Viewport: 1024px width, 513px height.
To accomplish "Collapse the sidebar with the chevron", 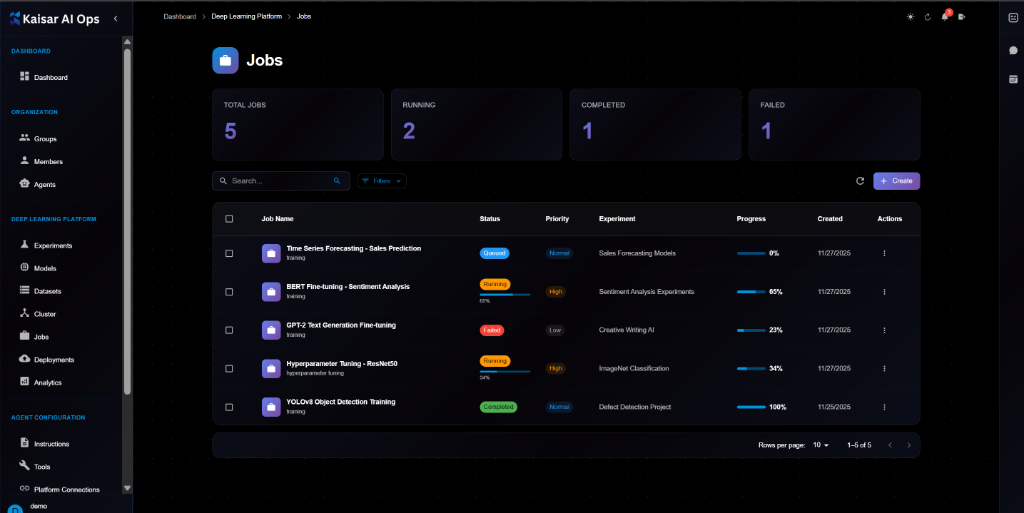I will (115, 19).
